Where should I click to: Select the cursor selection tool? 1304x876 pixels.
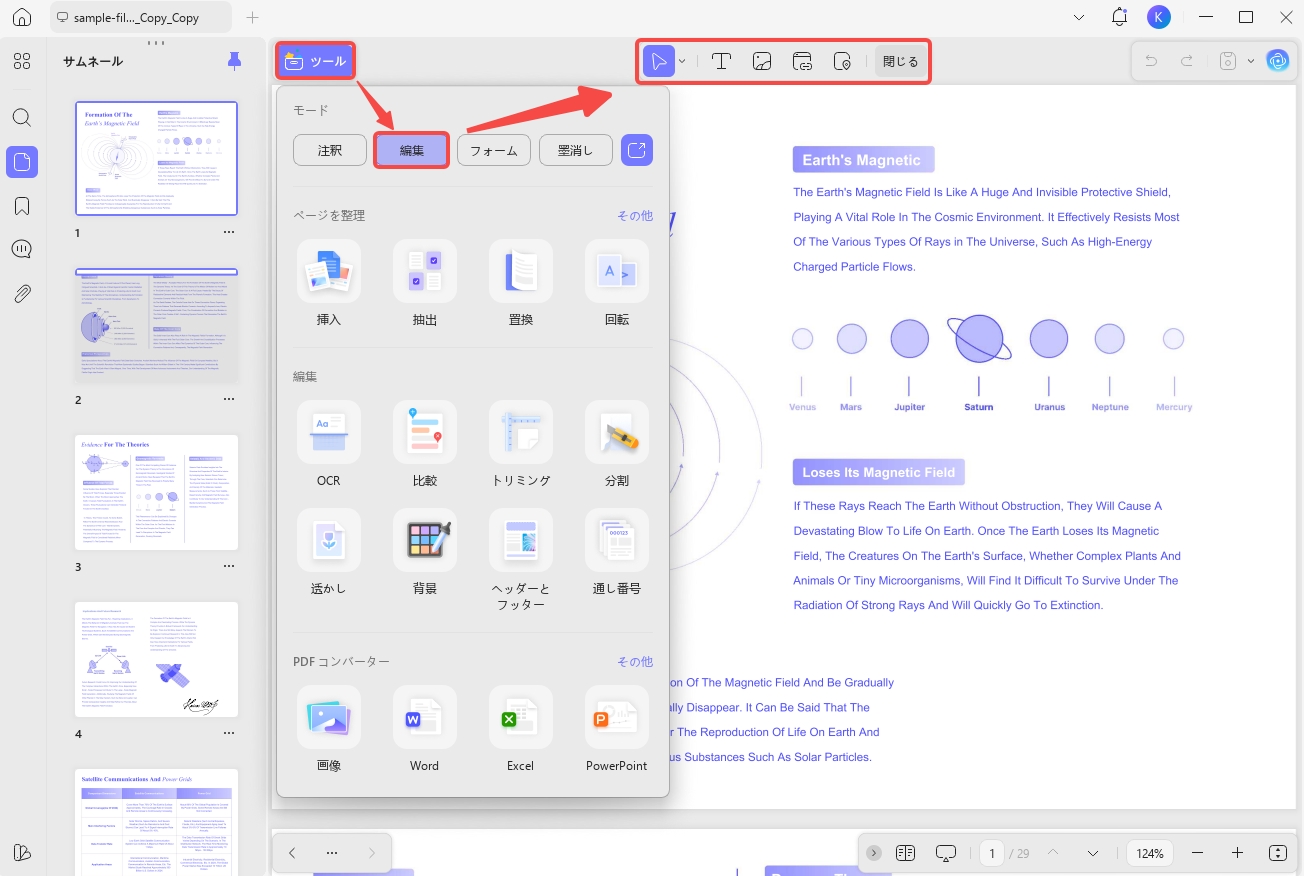coord(659,61)
